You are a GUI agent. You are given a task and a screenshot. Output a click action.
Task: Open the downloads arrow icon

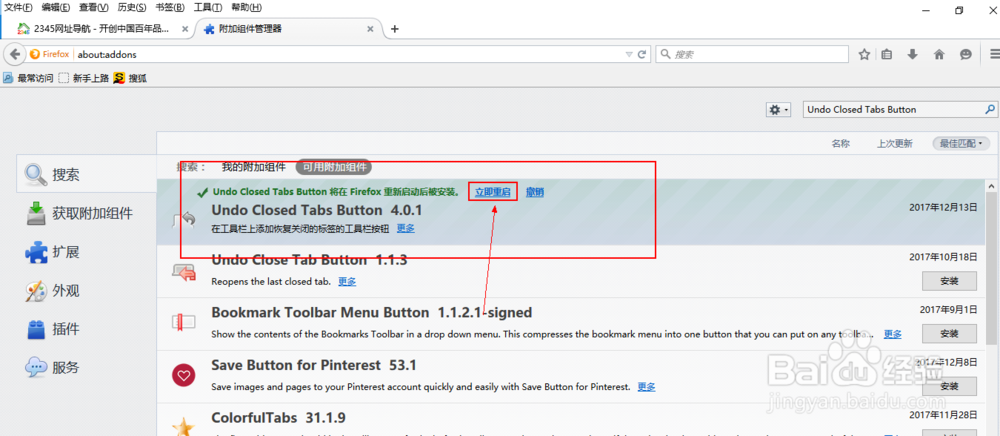pos(913,55)
